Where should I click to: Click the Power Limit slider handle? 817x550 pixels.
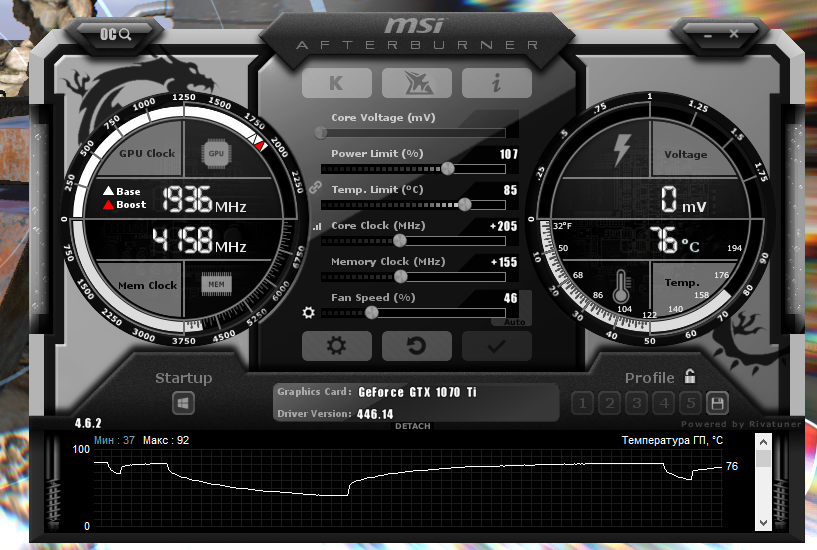click(448, 168)
